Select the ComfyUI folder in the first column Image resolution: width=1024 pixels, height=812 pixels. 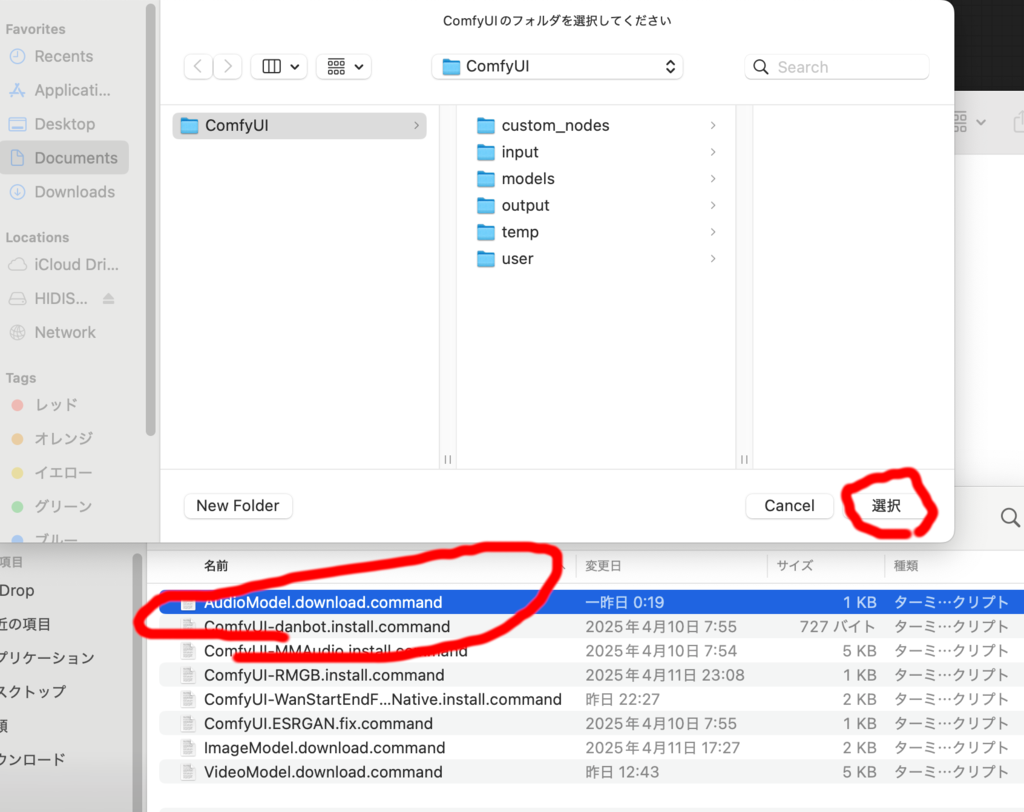coord(299,125)
